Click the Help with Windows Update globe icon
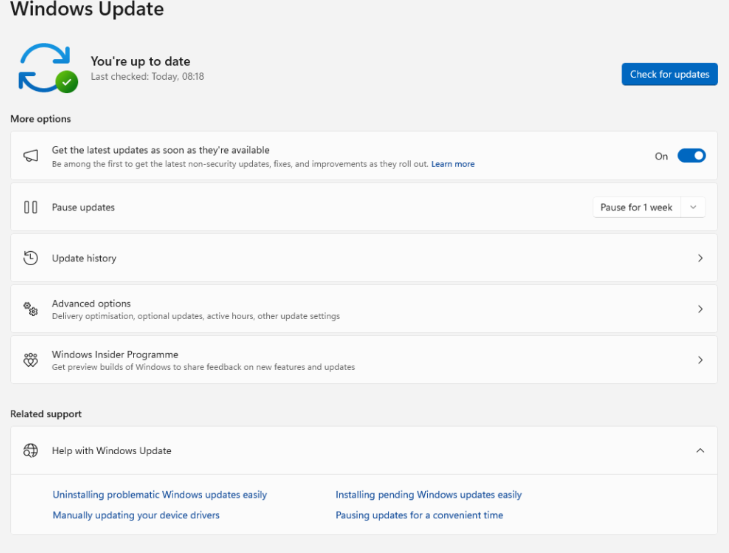 click(x=31, y=451)
